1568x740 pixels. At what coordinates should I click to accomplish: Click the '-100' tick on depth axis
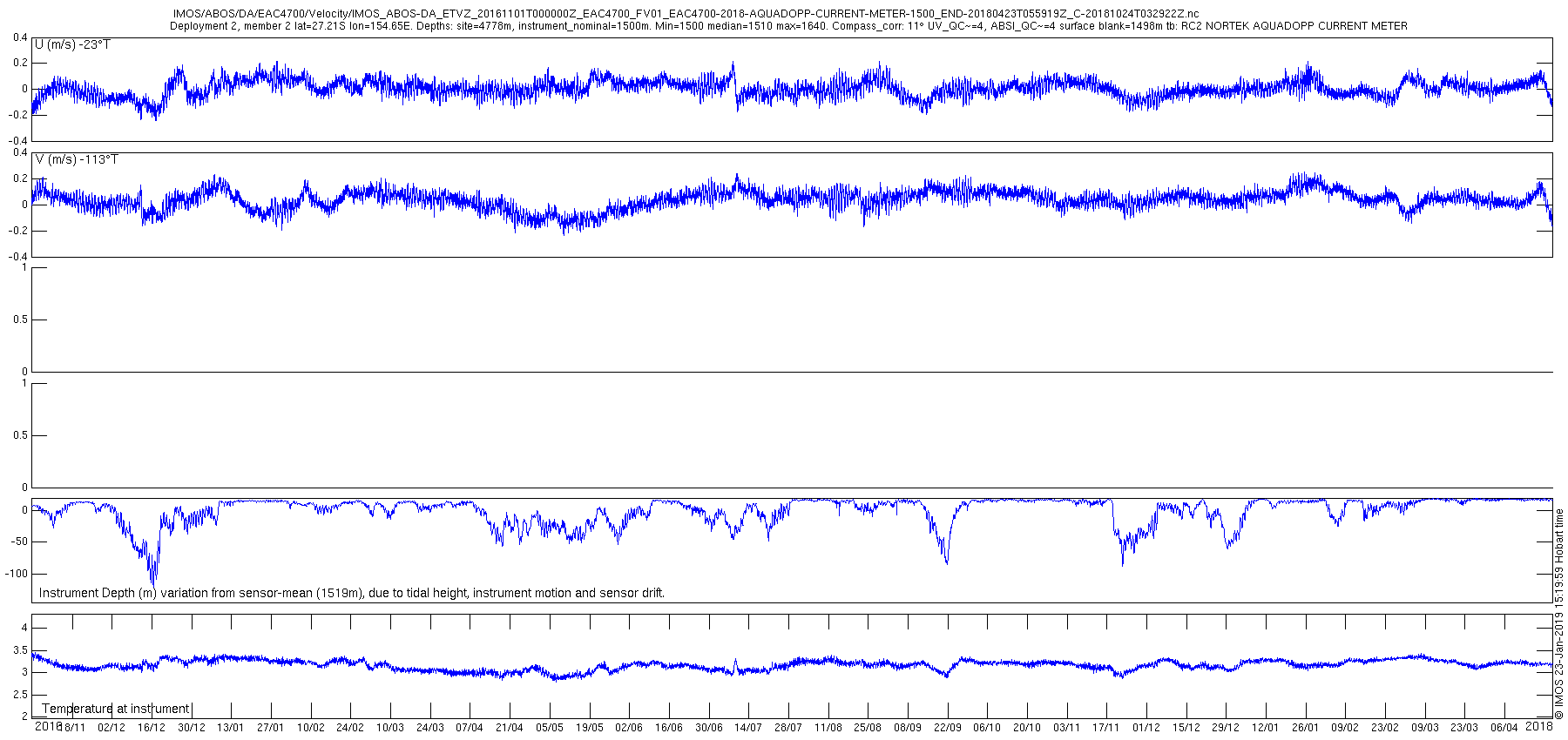click(17, 575)
